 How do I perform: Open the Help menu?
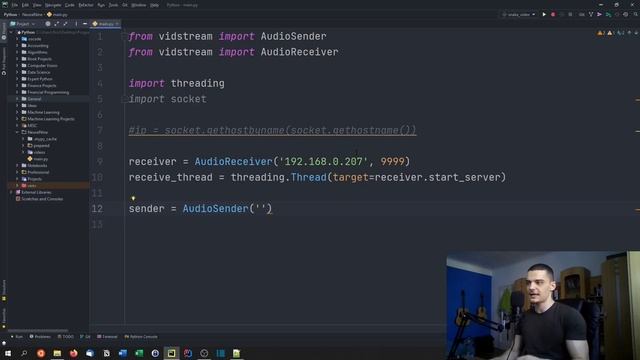pyautogui.click(x=154, y=5)
